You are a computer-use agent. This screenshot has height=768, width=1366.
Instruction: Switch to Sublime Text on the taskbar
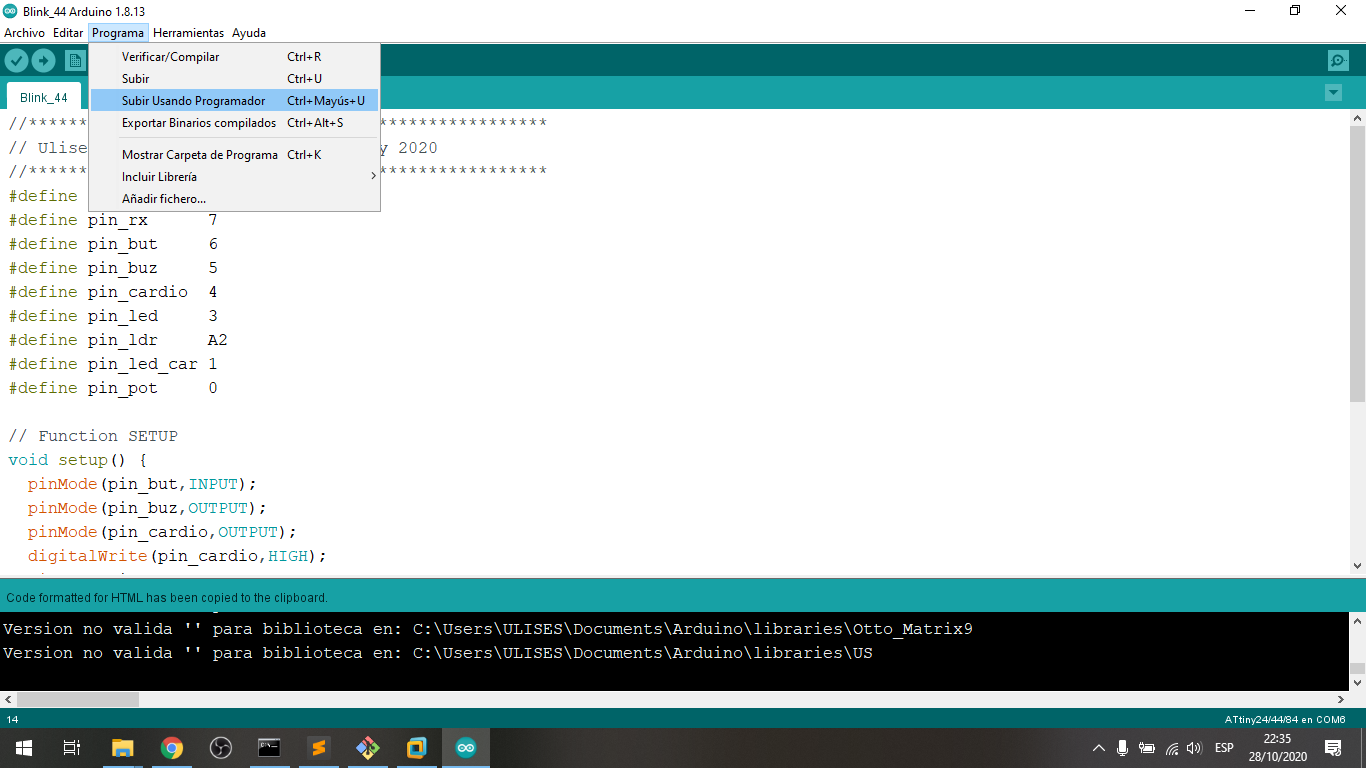[x=318, y=748]
